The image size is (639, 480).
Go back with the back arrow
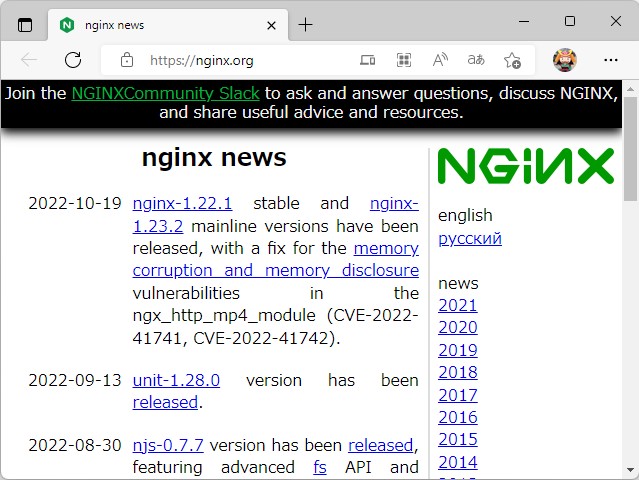pos(29,60)
